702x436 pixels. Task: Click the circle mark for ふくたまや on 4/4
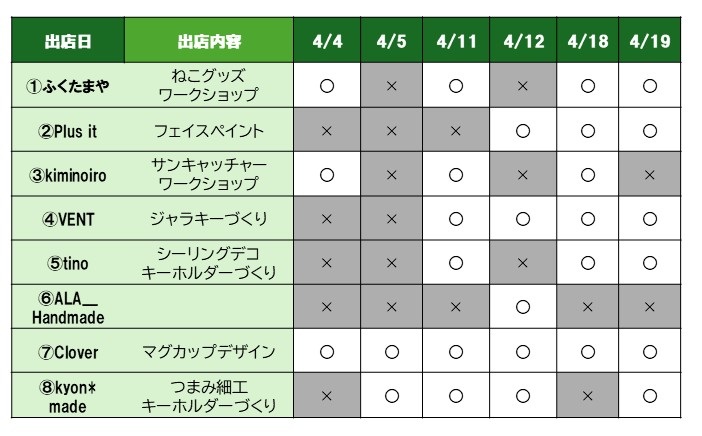[x=326, y=86]
